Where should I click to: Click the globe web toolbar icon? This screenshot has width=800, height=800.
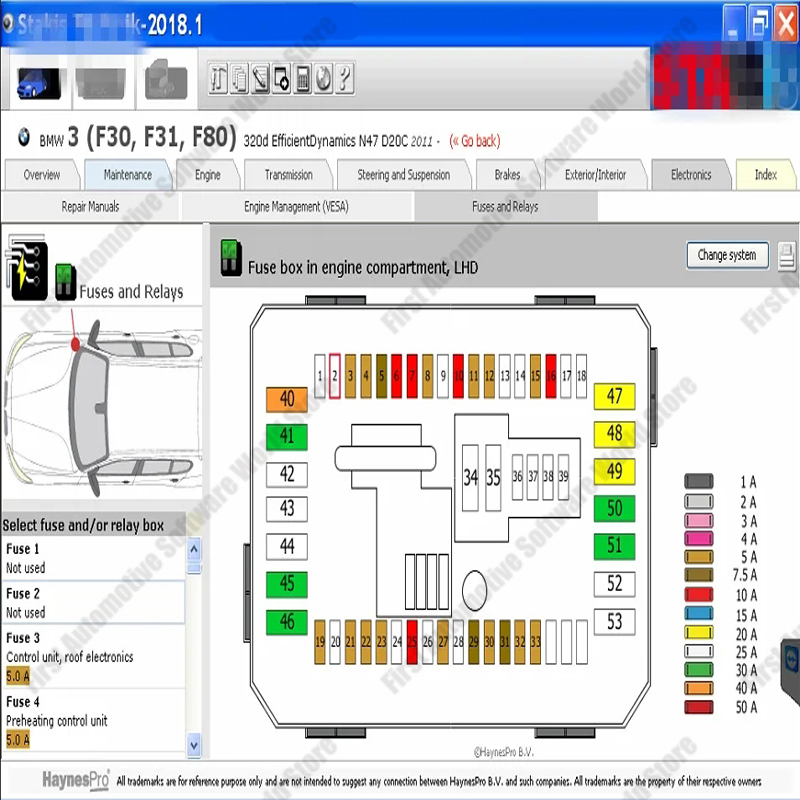323,78
